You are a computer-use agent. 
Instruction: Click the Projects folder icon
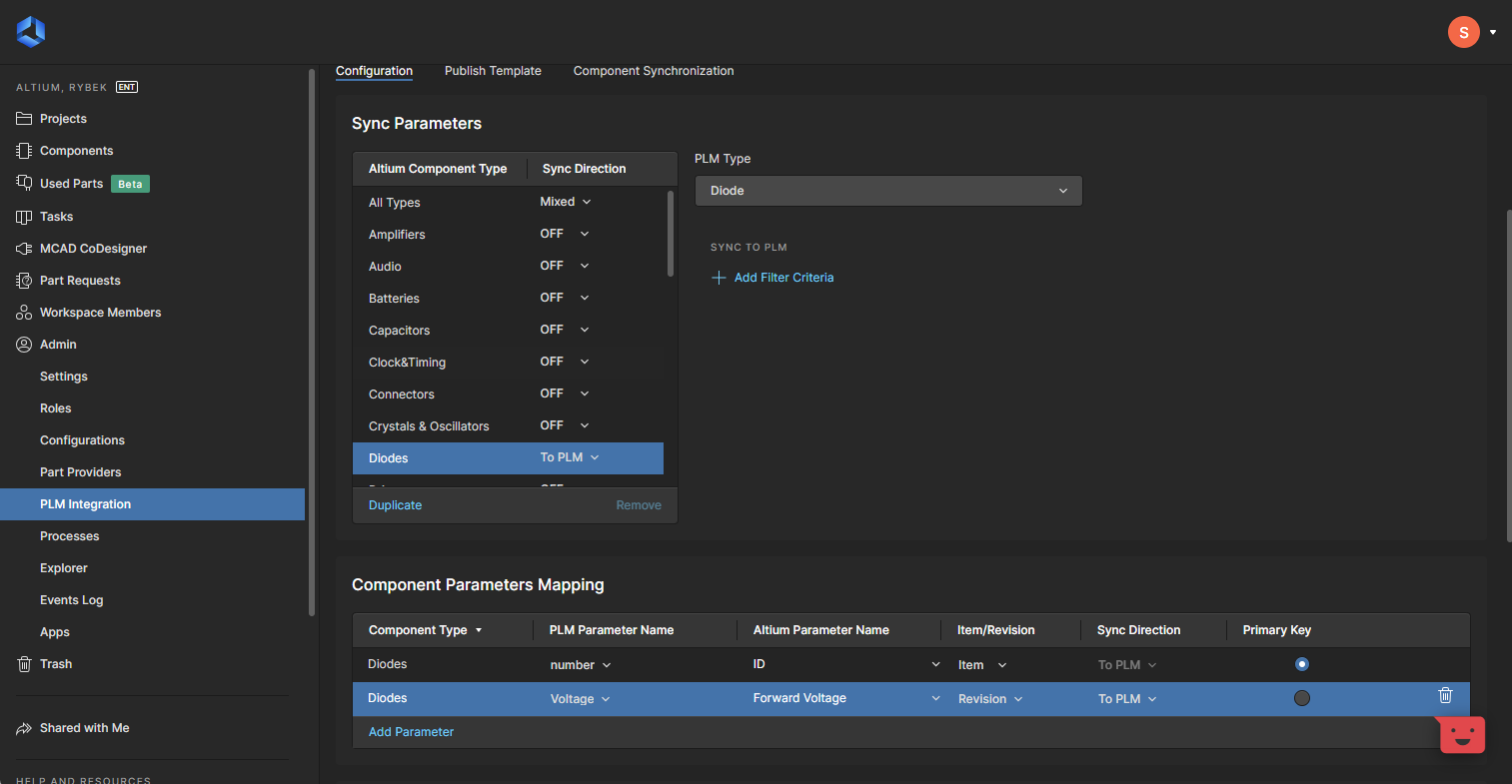pyautogui.click(x=24, y=119)
